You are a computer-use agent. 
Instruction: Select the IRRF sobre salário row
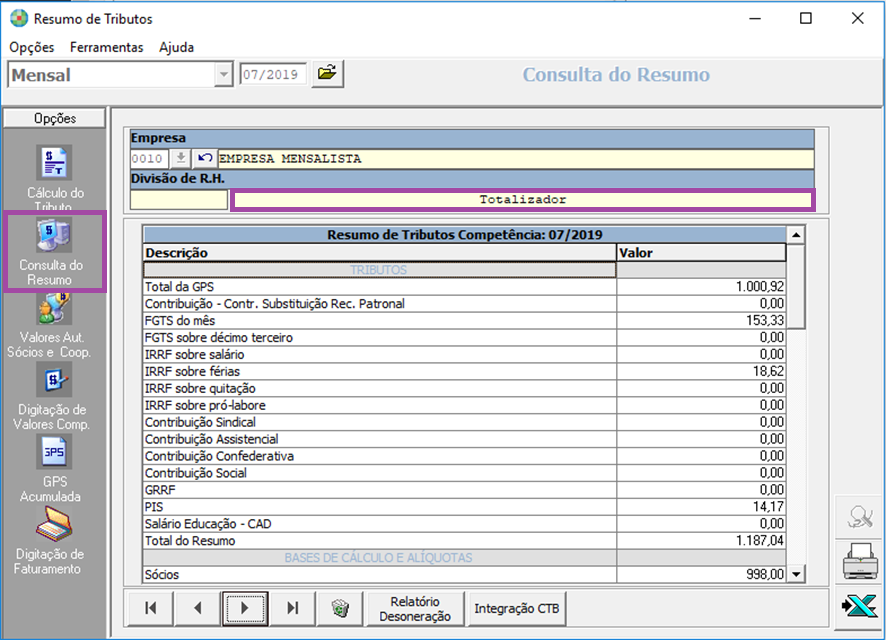click(x=464, y=355)
